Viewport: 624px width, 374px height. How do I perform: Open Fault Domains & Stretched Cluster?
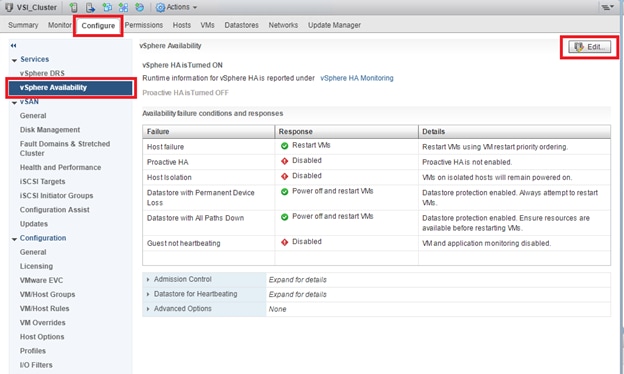pos(65,148)
